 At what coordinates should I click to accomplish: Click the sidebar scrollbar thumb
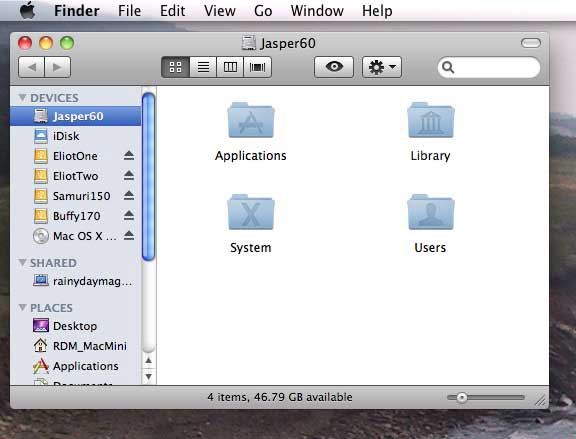click(148, 176)
